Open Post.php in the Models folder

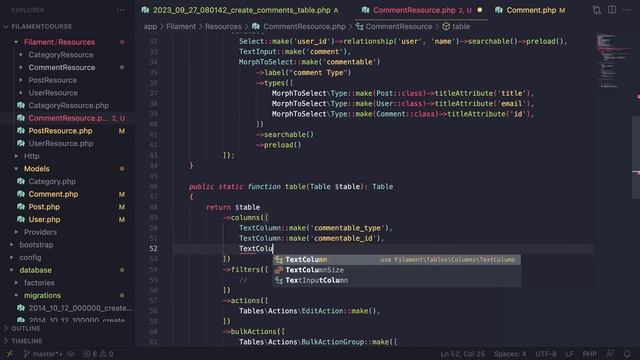click(x=44, y=207)
